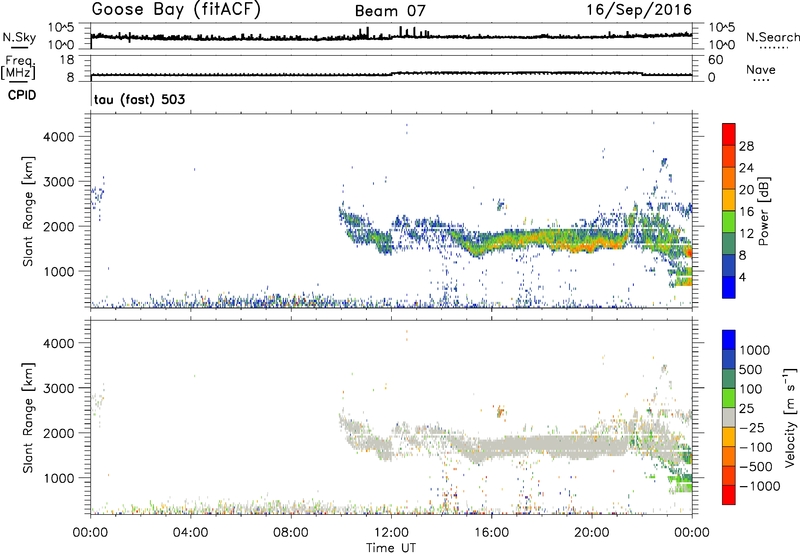Click the '08:00' time tick label

(291, 533)
